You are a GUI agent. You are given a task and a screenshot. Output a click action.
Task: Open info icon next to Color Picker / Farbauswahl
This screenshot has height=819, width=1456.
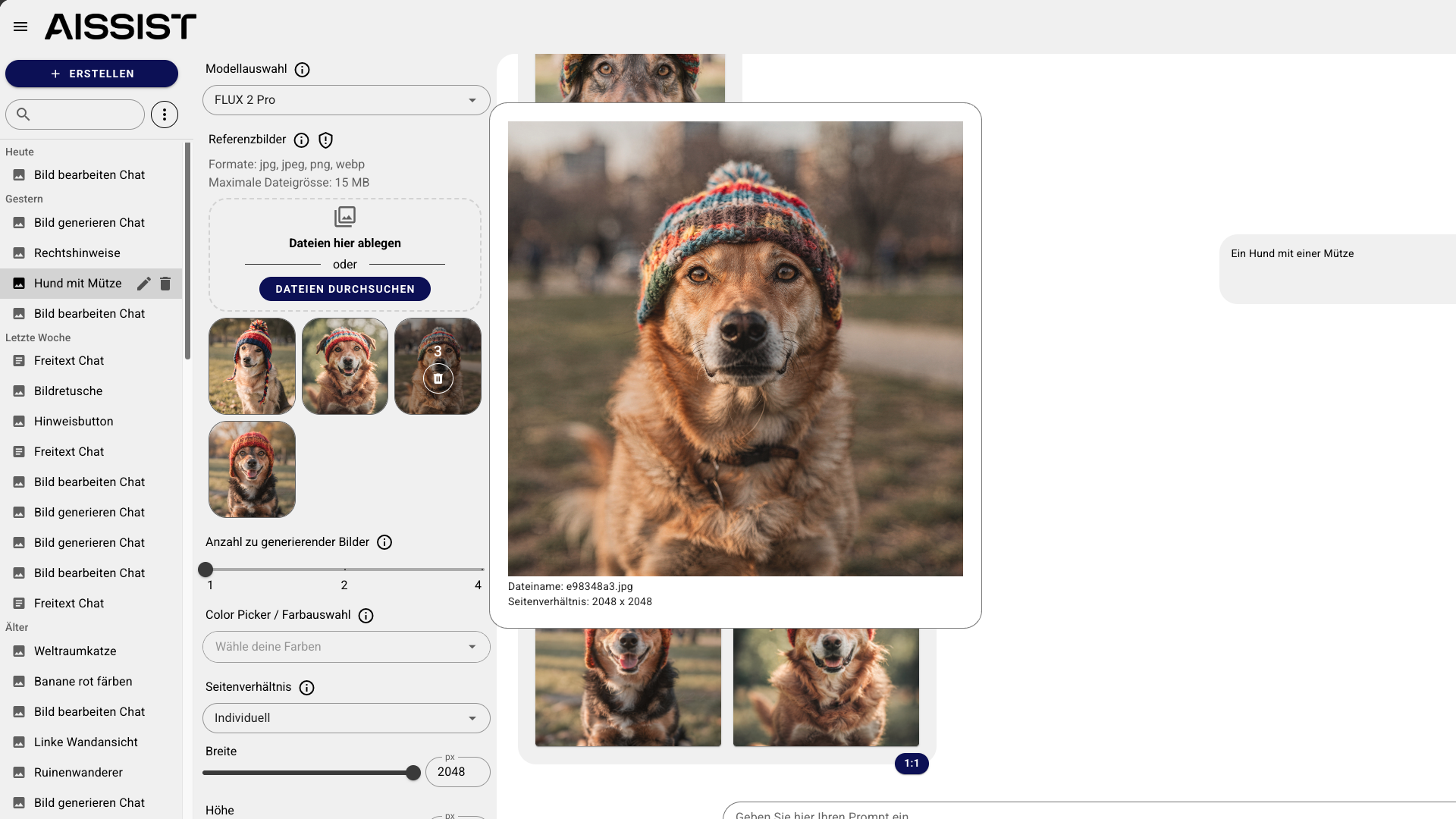click(x=366, y=616)
